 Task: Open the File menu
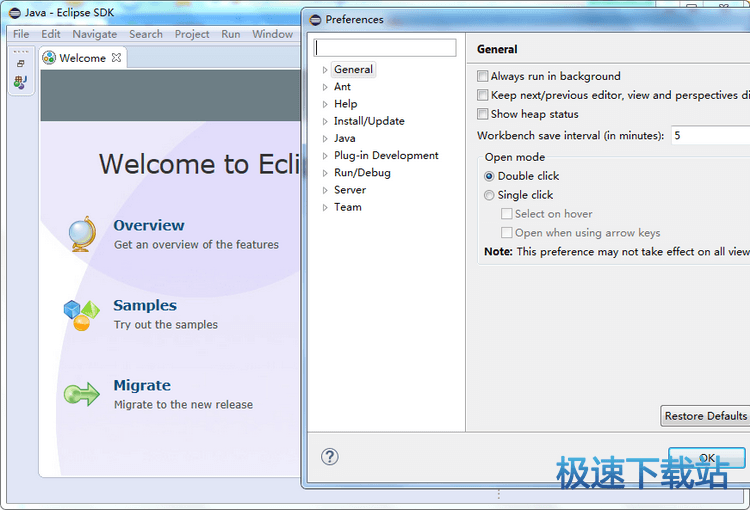(x=21, y=34)
